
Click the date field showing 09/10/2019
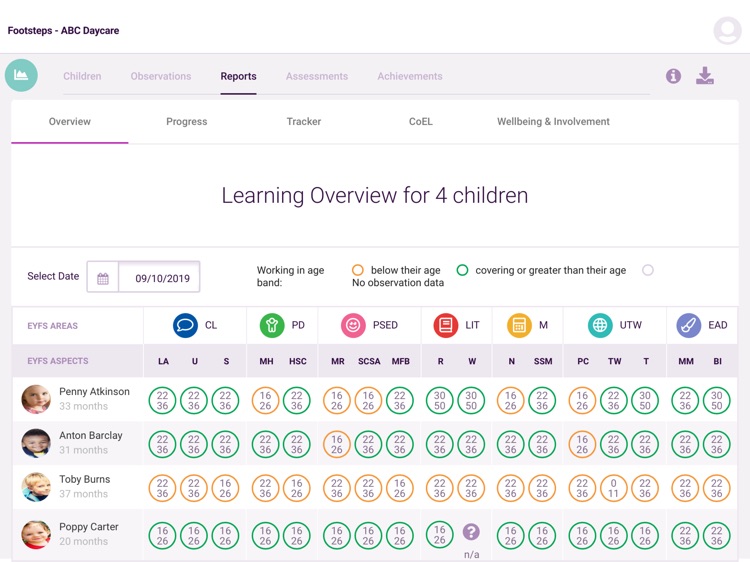coord(159,277)
